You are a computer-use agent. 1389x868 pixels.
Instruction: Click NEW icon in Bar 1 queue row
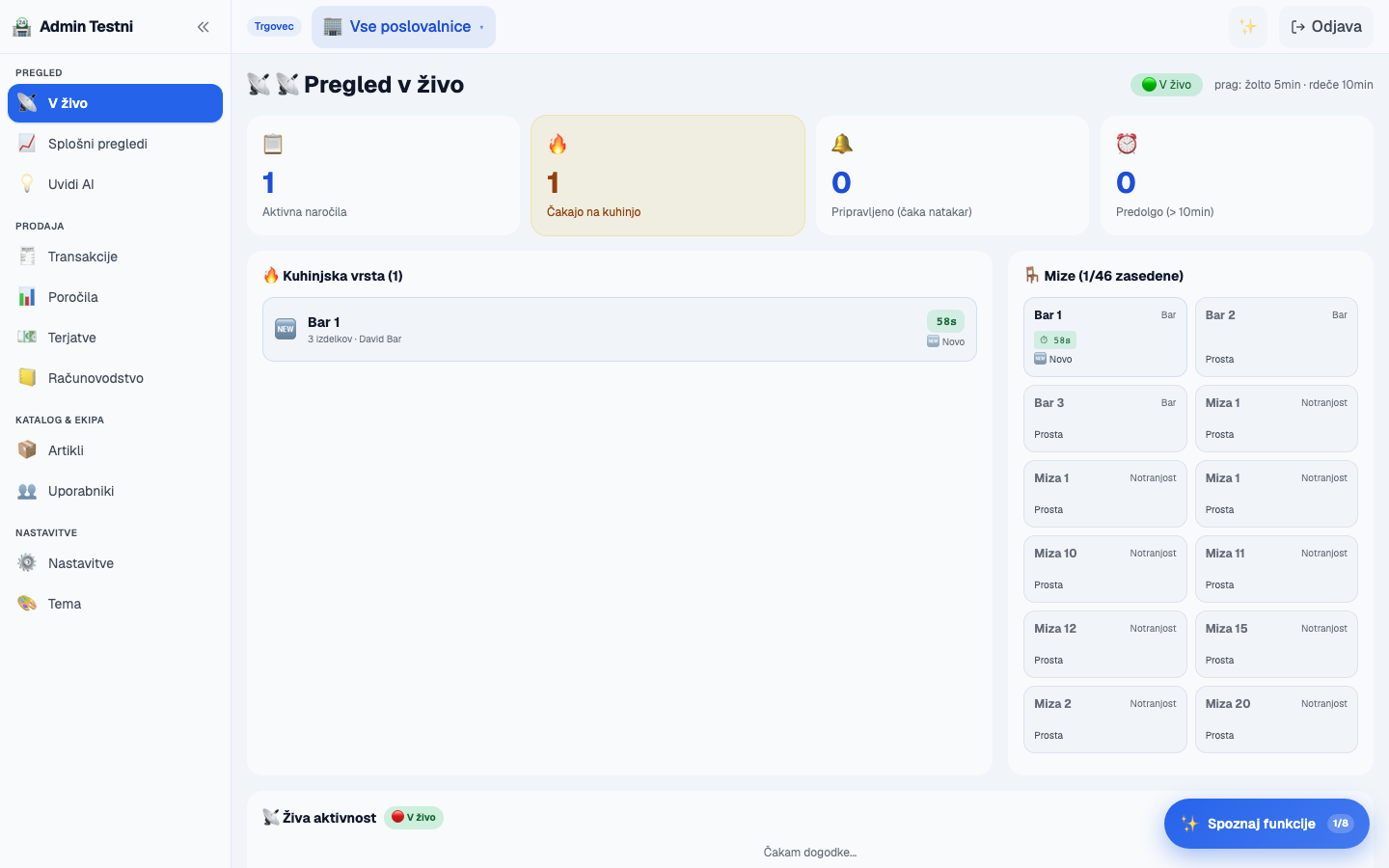[x=286, y=329]
